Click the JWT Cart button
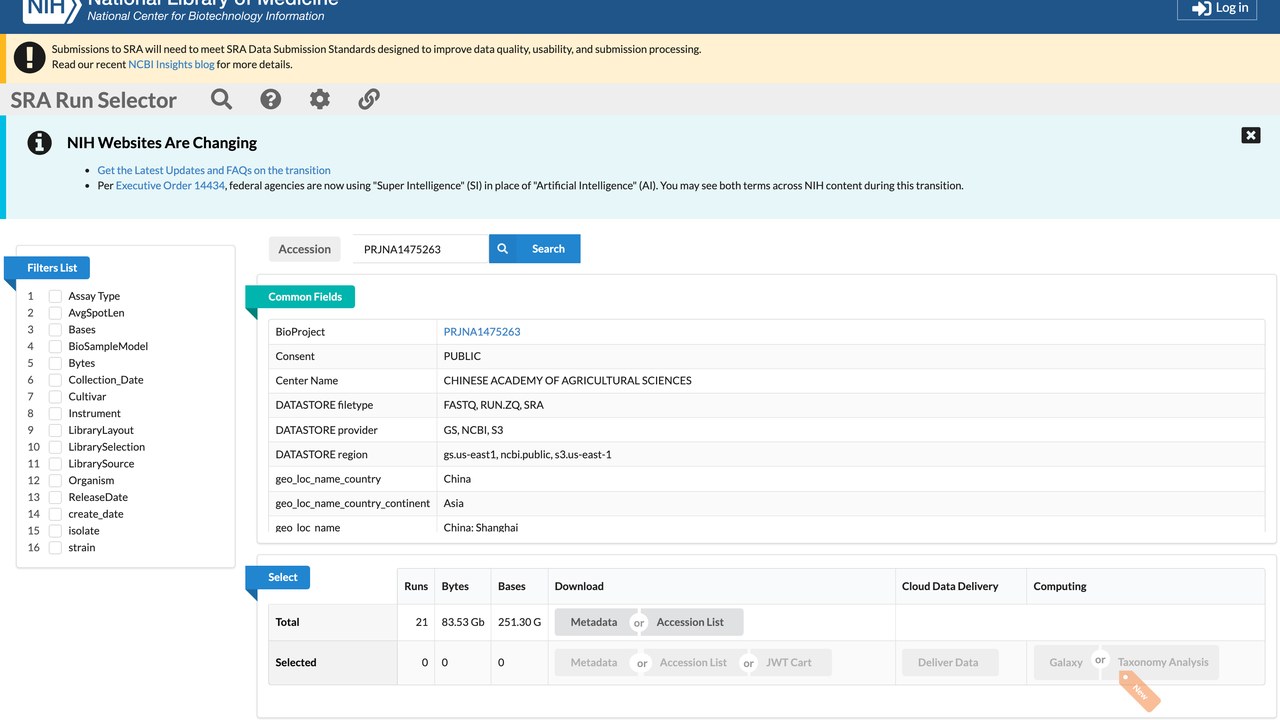The image size is (1280, 720). [x=789, y=662]
